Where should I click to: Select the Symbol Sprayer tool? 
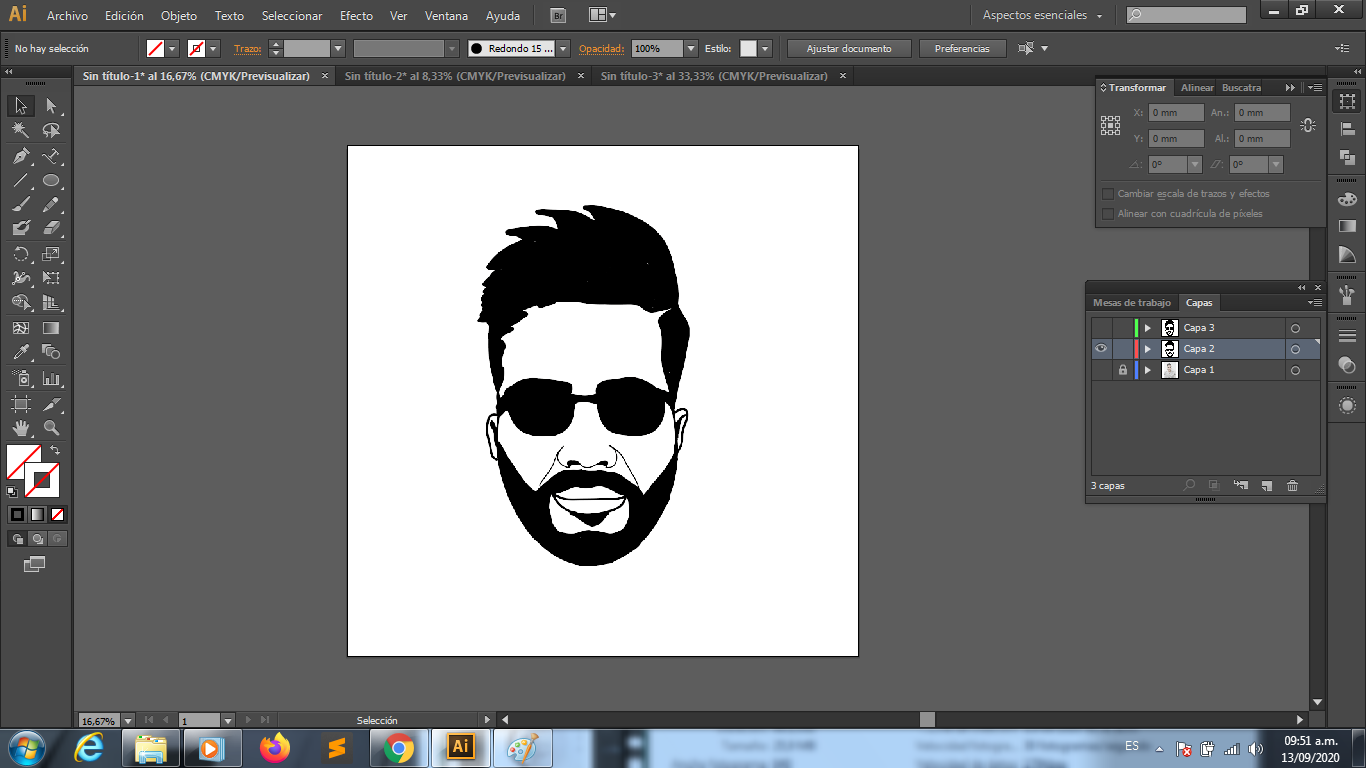[21, 379]
